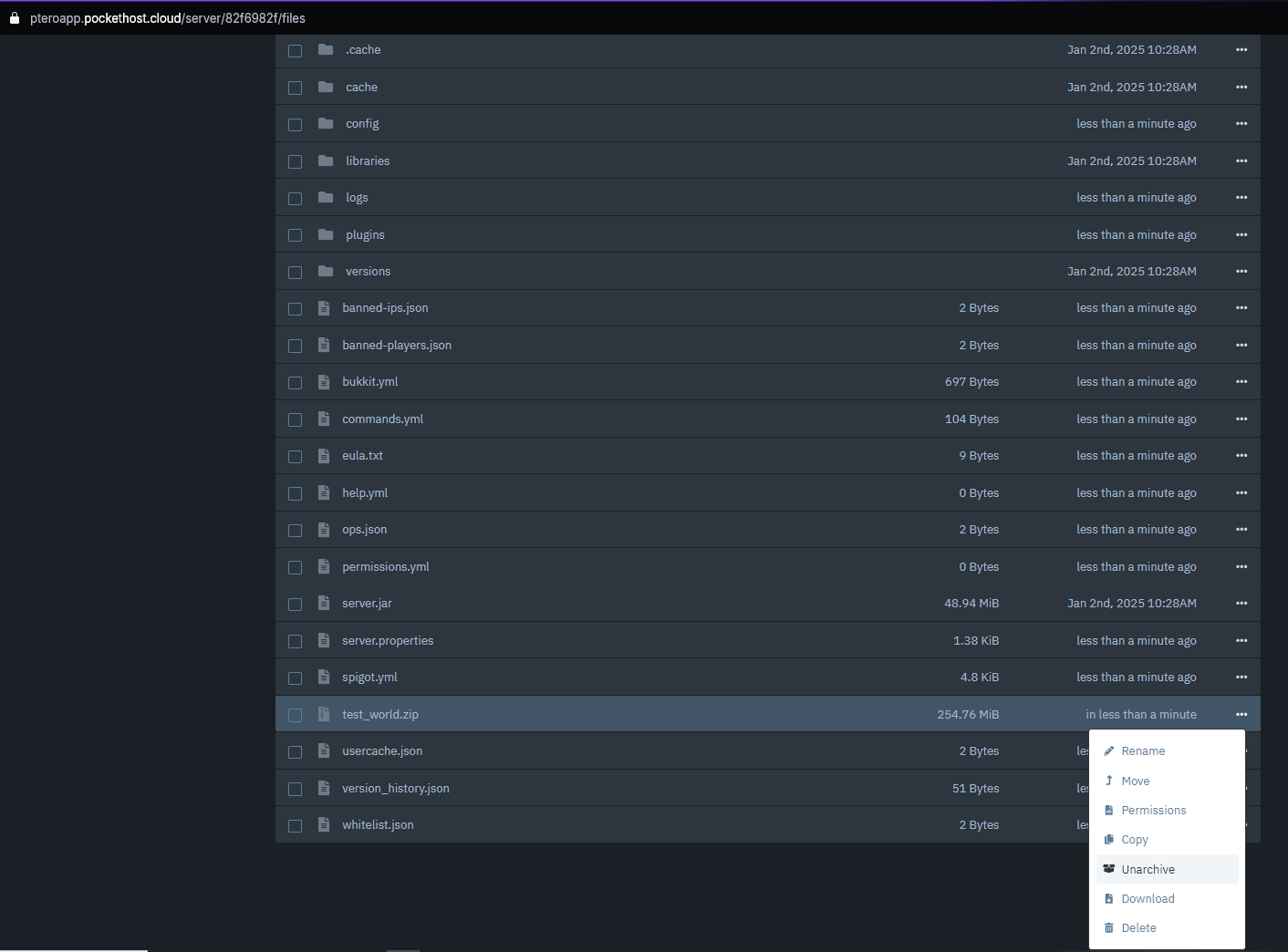Image resolution: width=1288 pixels, height=952 pixels.
Task: Click the versions folder name
Action: tap(368, 271)
